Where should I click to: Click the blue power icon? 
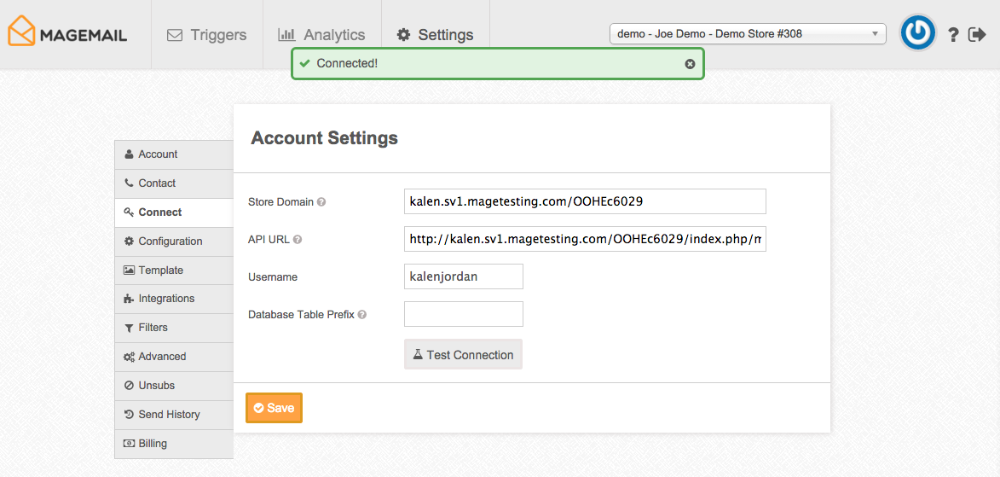point(917,34)
